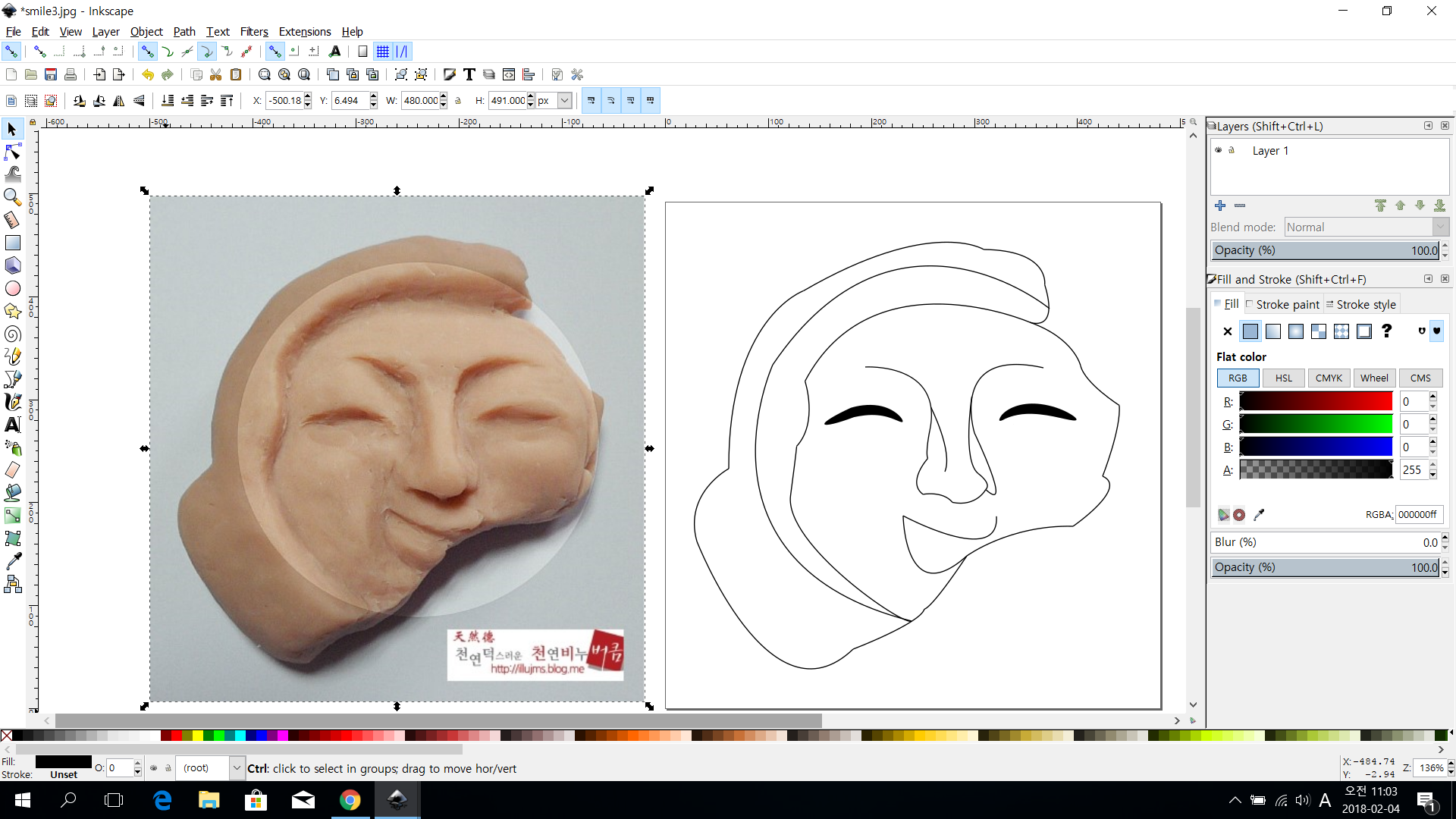Image resolution: width=1456 pixels, height=819 pixels.
Task: Increase the Blur percentage stepper
Action: (1445, 538)
